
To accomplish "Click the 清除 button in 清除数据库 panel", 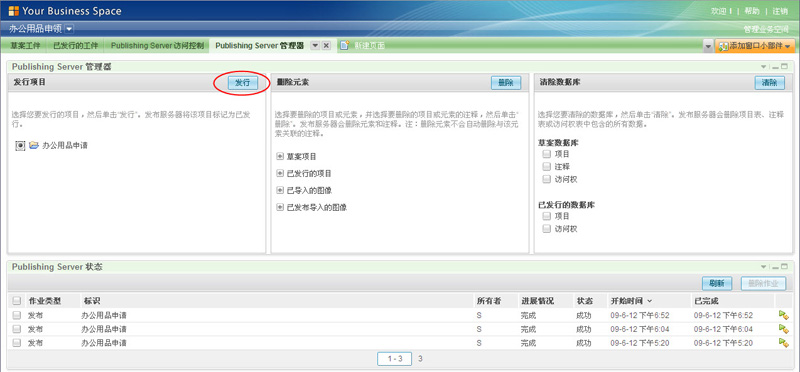I will click(769, 83).
